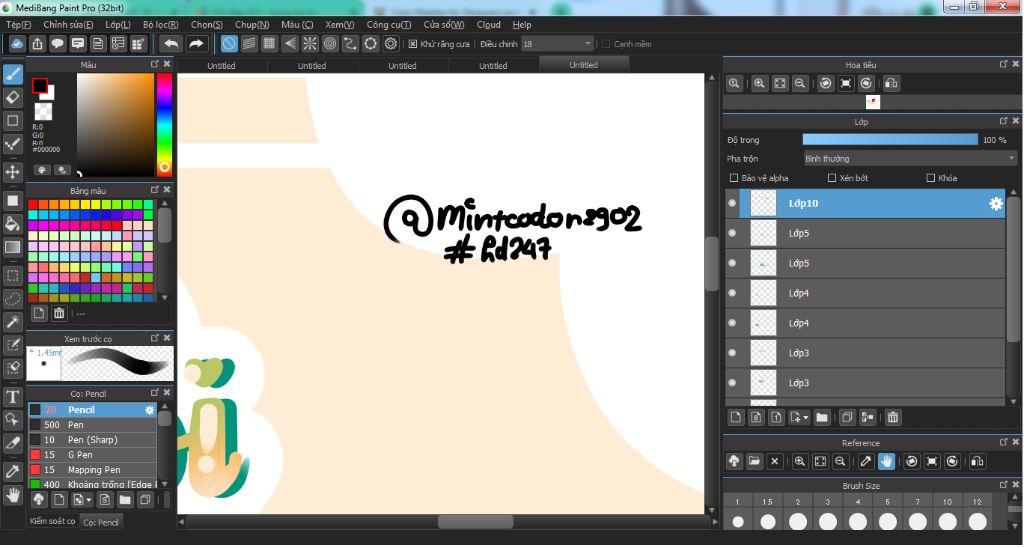This screenshot has height=548, width=1024.
Task: Adjust the Độ trong opacity slider
Action: coord(889,140)
